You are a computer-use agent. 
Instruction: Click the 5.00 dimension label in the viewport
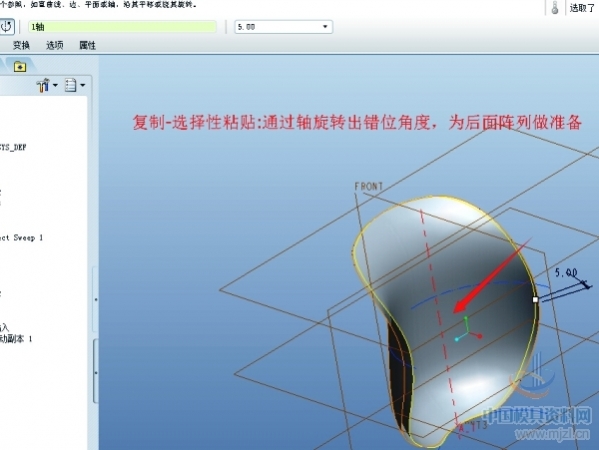coord(566,272)
